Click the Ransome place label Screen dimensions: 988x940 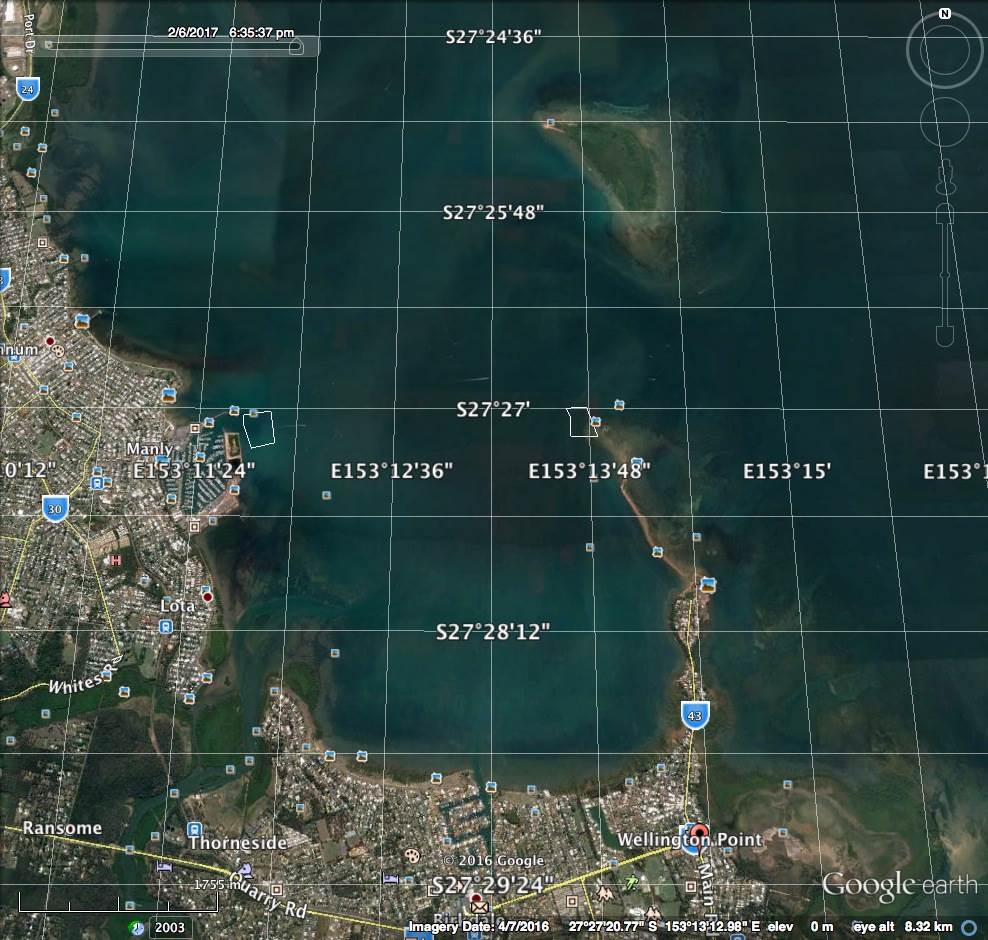click(62, 828)
